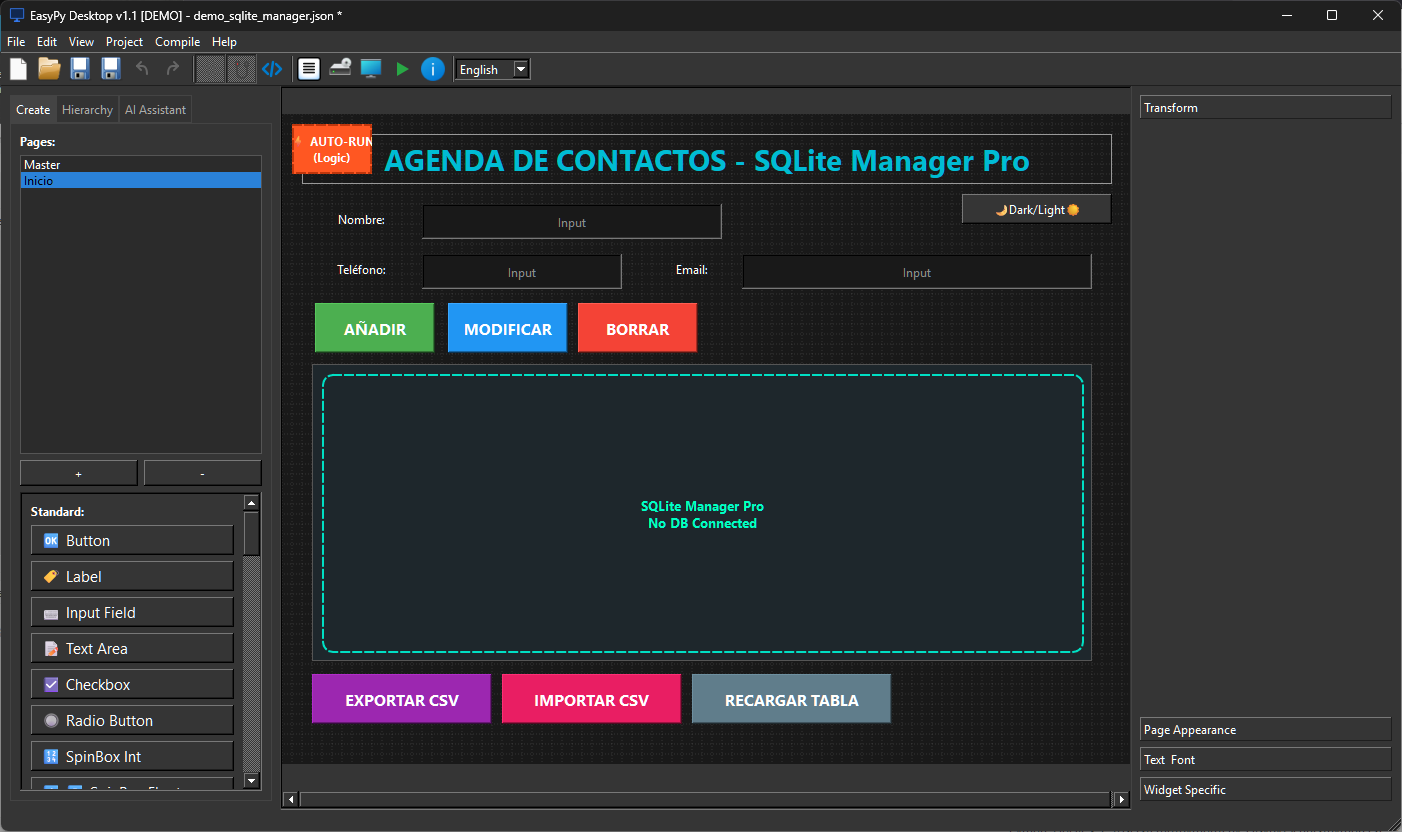Image resolution: width=1402 pixels, height=832 pixels.
Task: Add a Label widget from the Standard list
Action: point(132,576)
